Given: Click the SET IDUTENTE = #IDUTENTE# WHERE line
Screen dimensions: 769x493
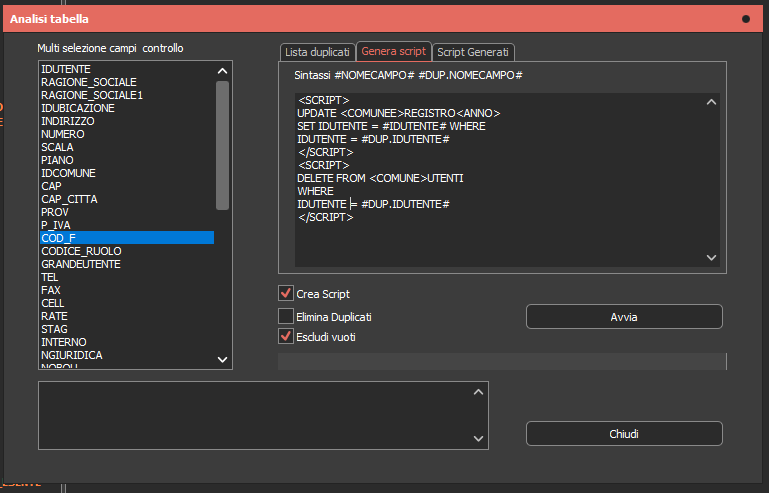Looking at the screenshot, I should coord(391,127).
